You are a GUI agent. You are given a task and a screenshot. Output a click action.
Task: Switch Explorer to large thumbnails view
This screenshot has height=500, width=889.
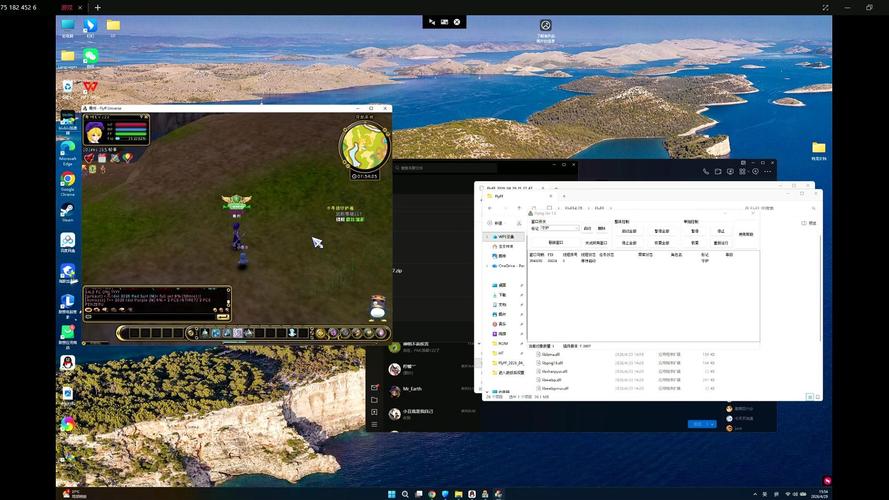817,397
